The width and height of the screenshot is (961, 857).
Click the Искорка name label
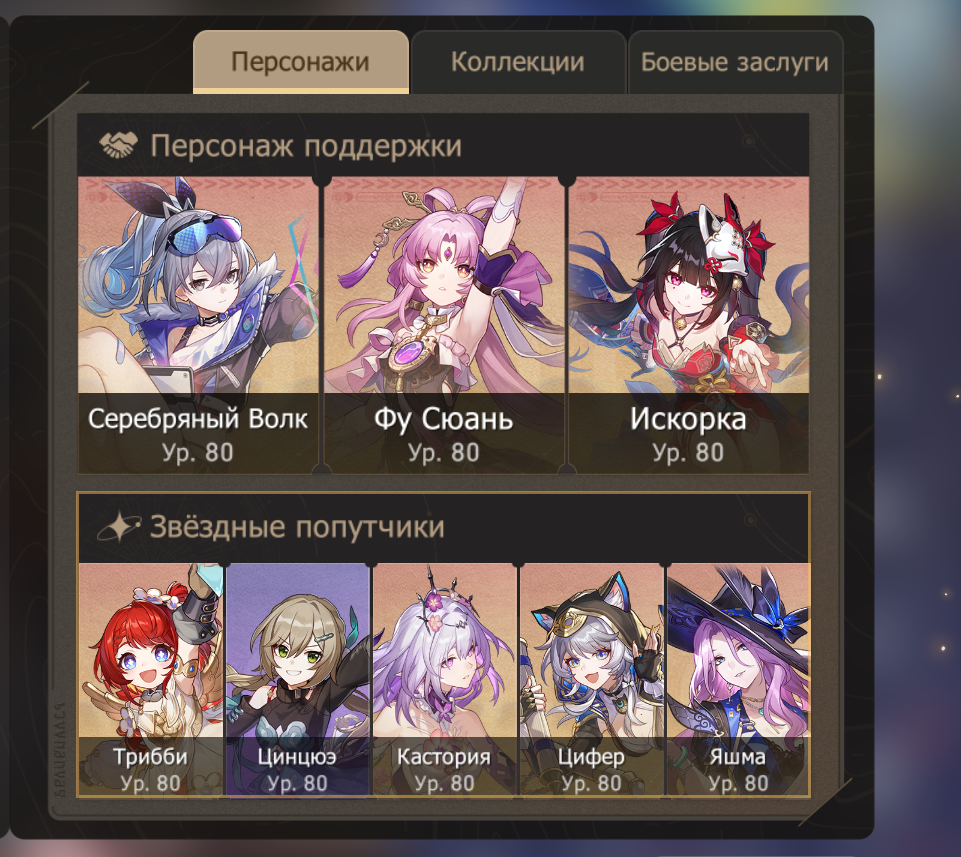tap(688, 420)
